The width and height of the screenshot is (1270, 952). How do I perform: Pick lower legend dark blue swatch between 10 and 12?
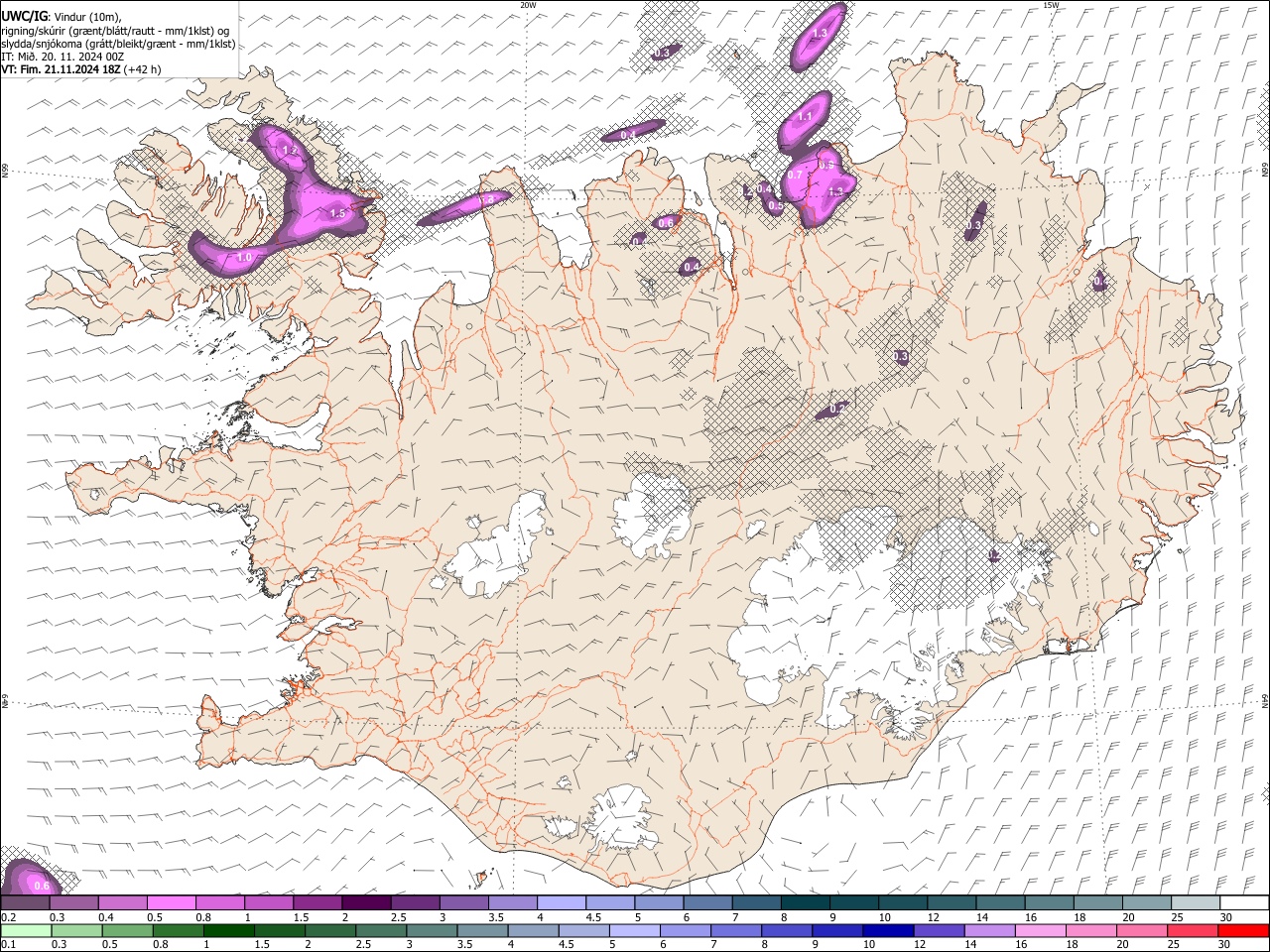(x=887, y=930)
